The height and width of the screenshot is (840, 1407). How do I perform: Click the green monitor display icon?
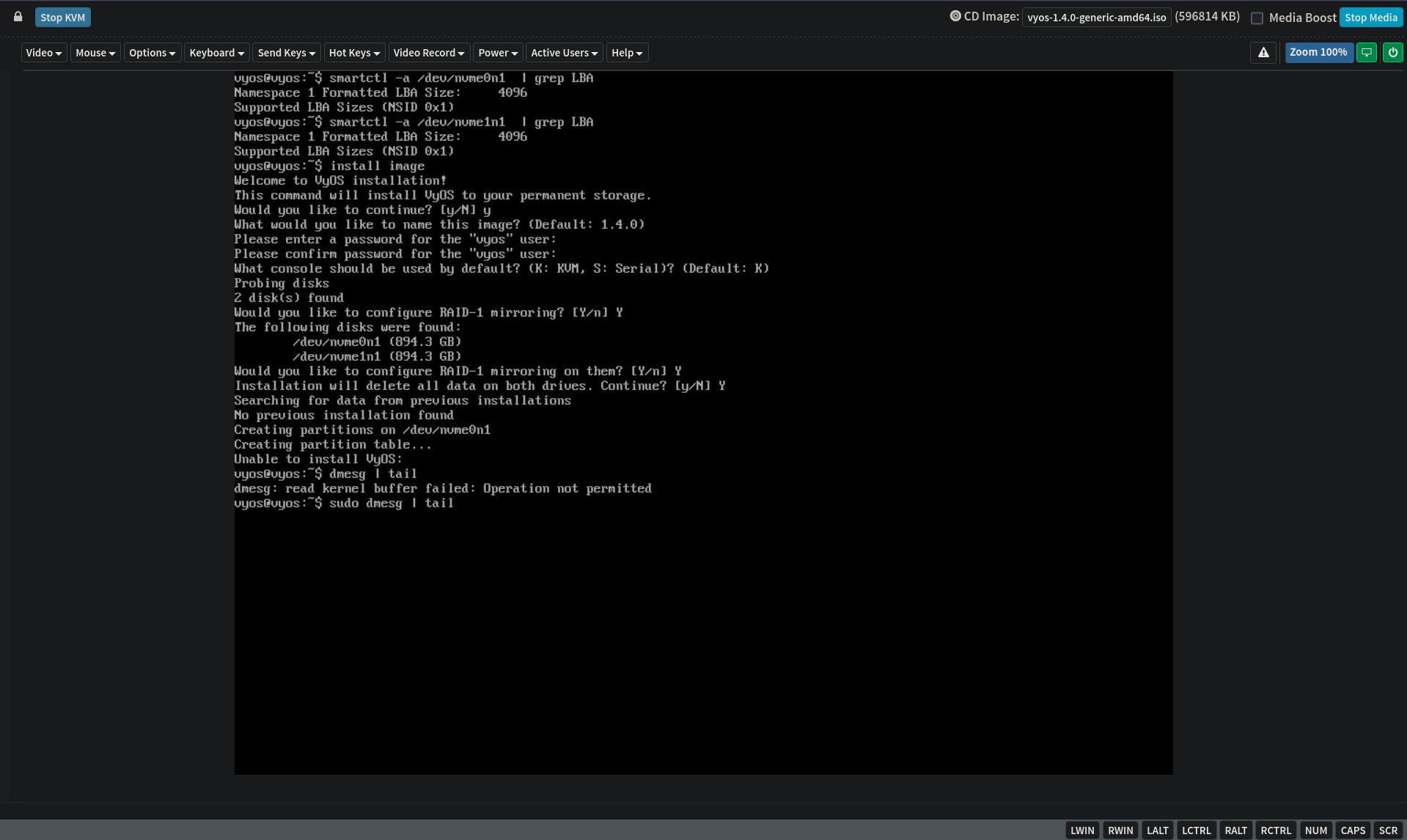coord(1366,53)
